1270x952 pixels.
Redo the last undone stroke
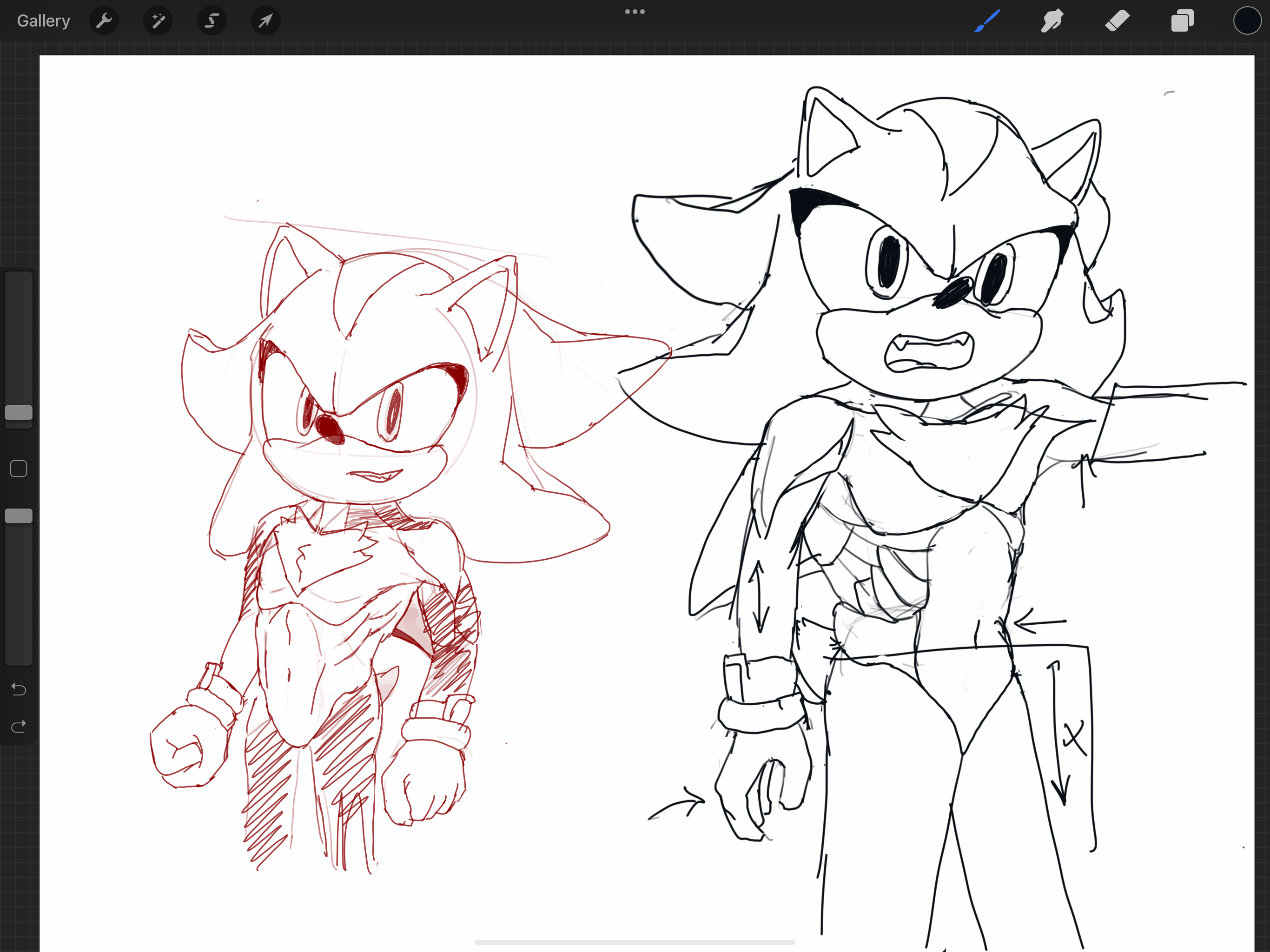pos(19,727)
